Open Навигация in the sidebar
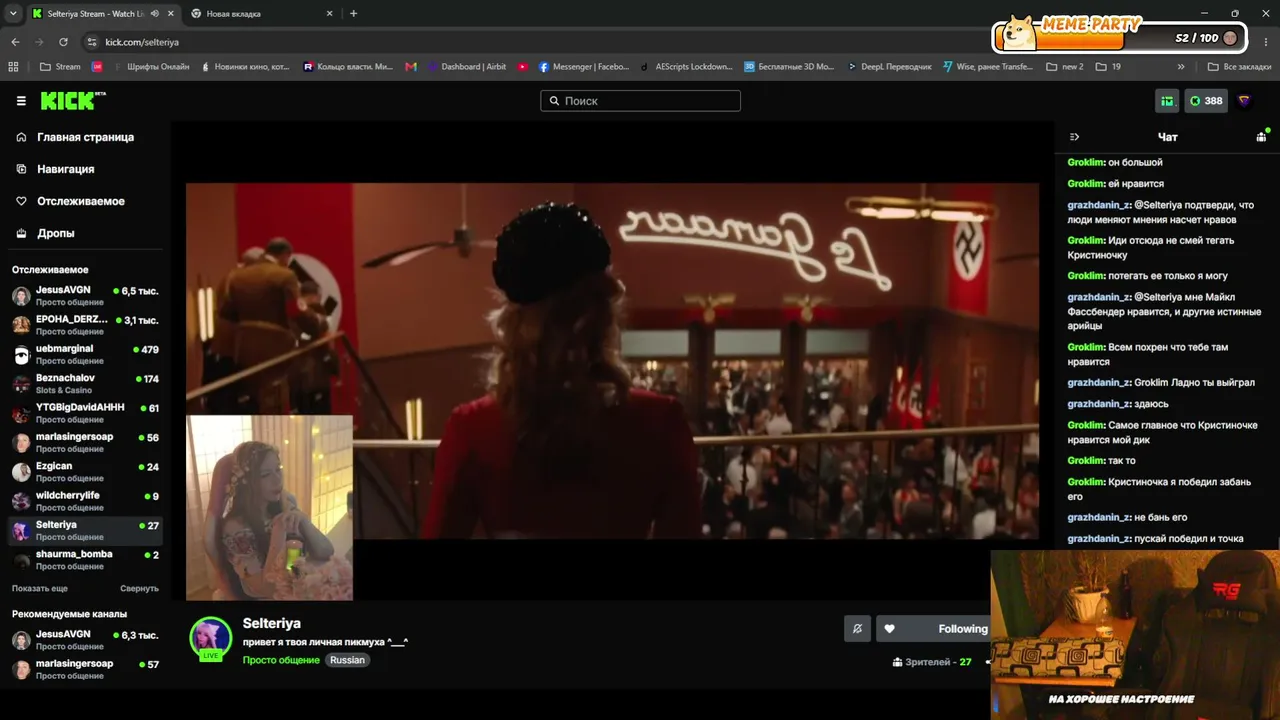Image resolution: width=1280 pixels, height=720 pixels. [66, 169]
